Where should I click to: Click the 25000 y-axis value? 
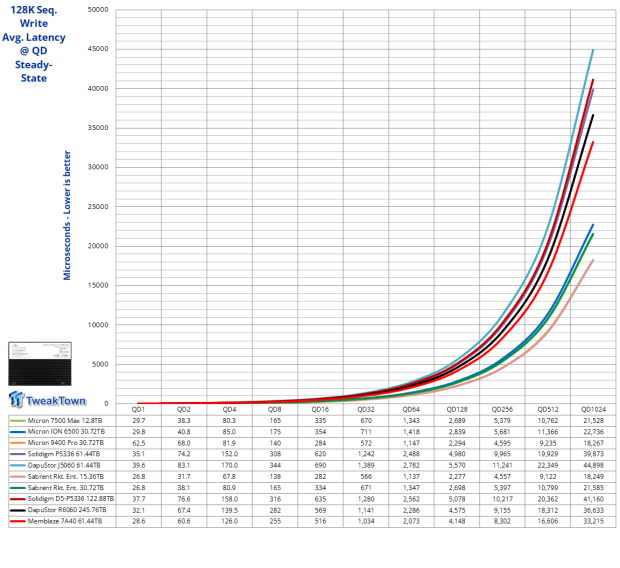pos(98,206)
